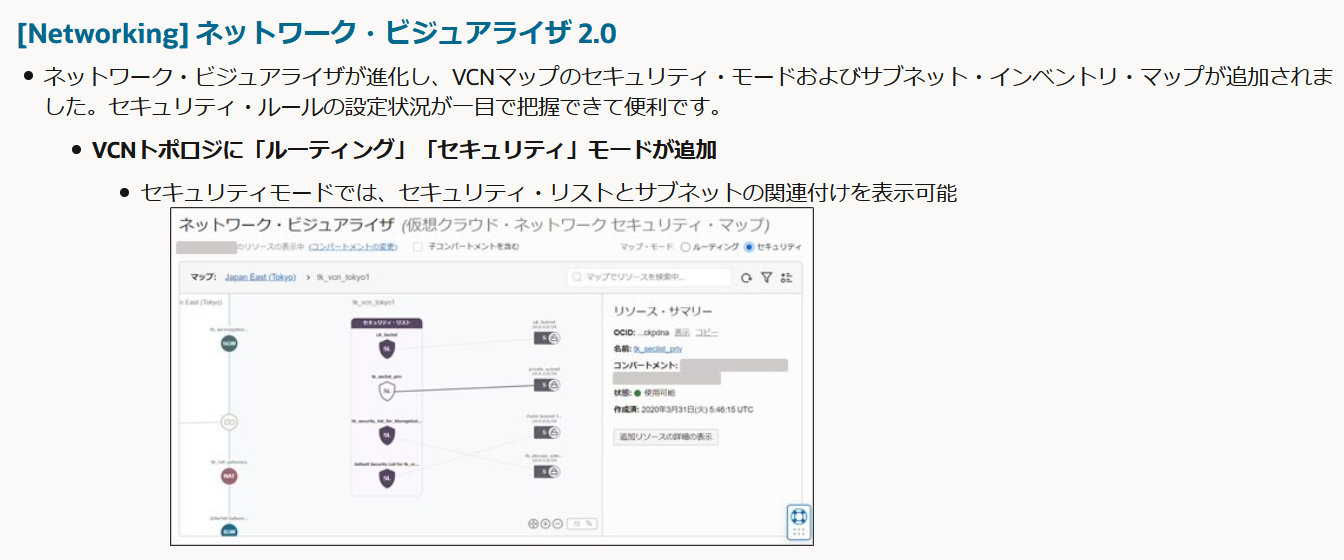Select the IGW internet gateway node
The image size is (1344, 560).
coord(229,532)
